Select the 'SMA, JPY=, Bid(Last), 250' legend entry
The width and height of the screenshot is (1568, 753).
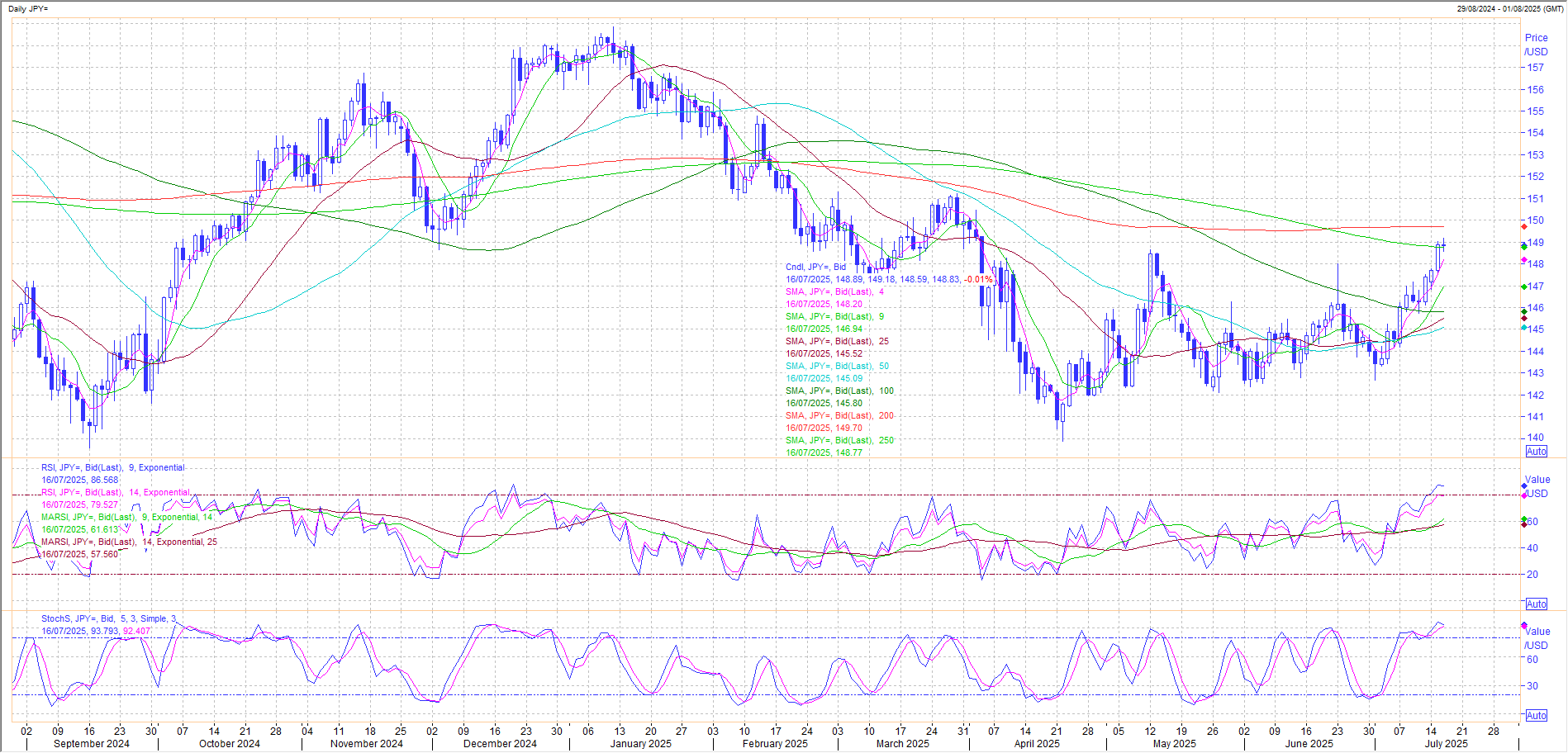[839, 441]
